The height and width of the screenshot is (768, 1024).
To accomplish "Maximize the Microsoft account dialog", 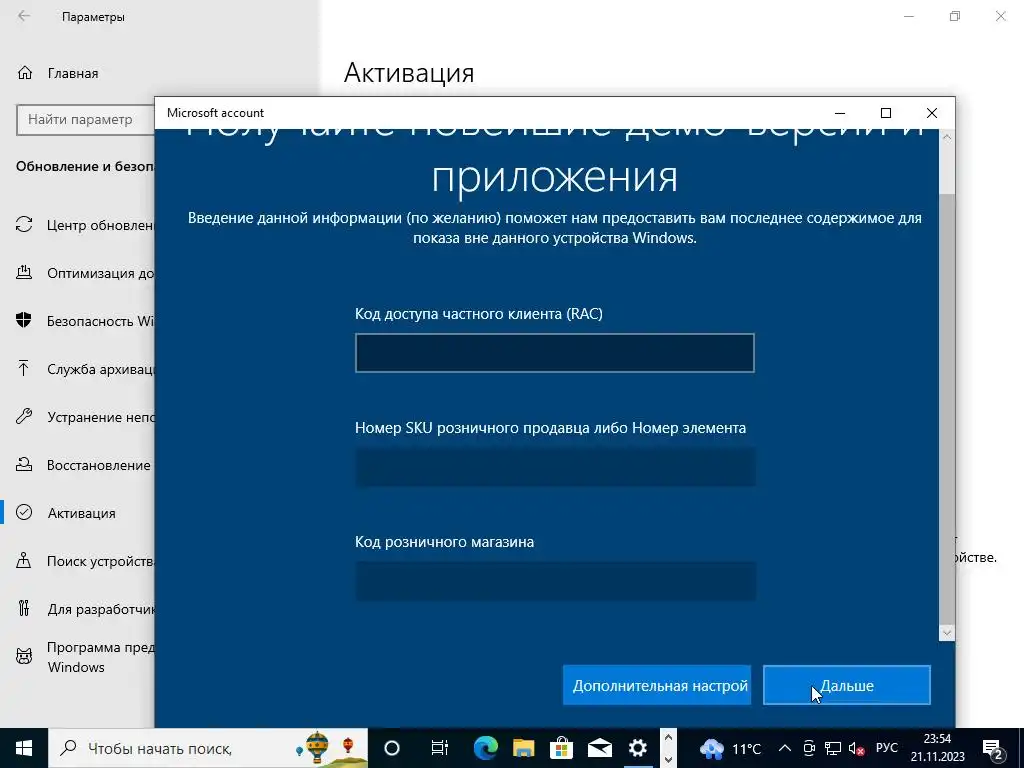I will coord(886,113).
